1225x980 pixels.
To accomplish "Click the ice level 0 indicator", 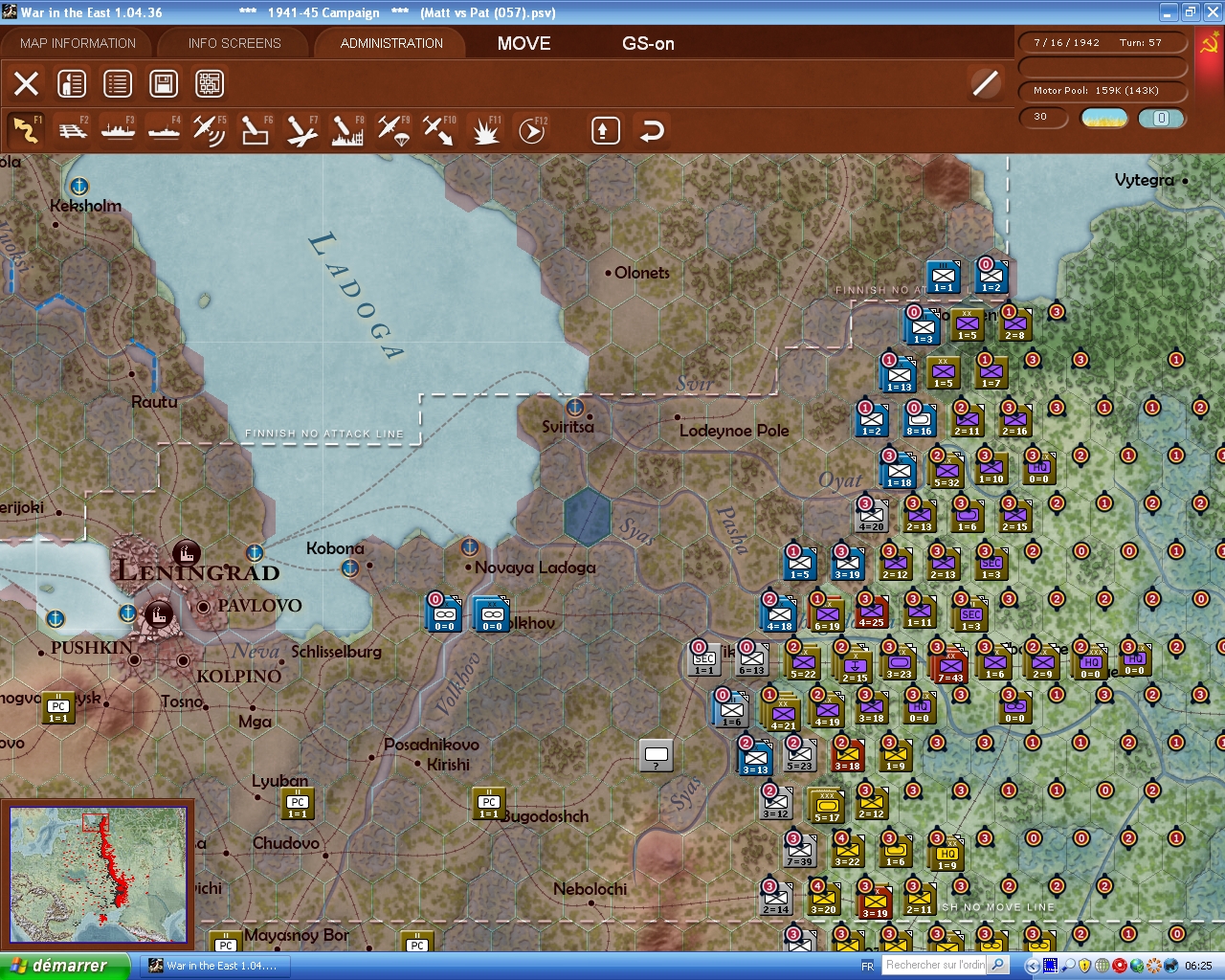I will [1162, 118].
